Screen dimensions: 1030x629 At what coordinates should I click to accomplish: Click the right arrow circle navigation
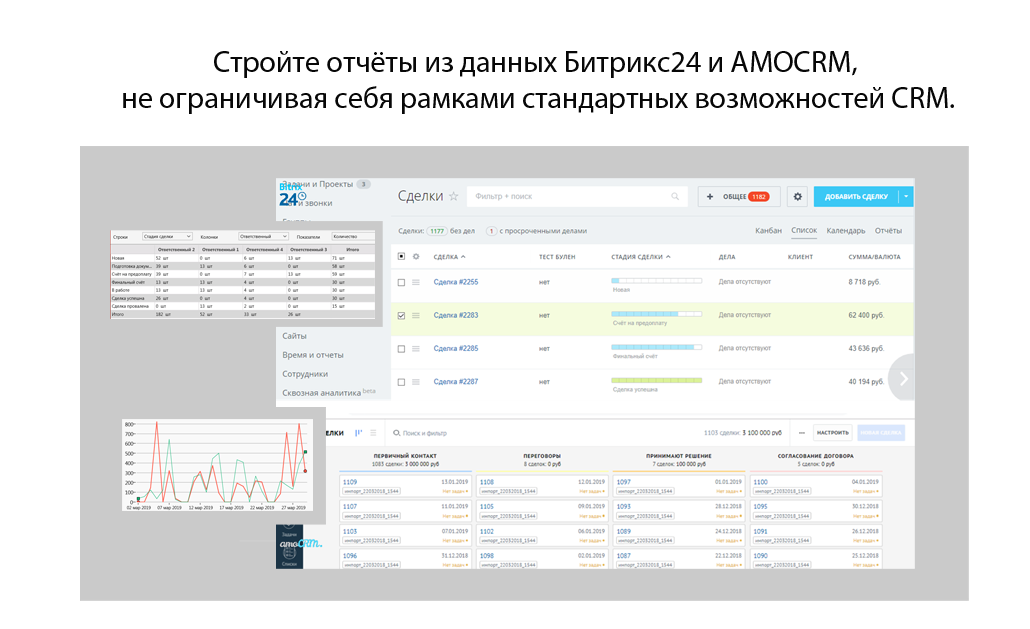tap(903, 378)
